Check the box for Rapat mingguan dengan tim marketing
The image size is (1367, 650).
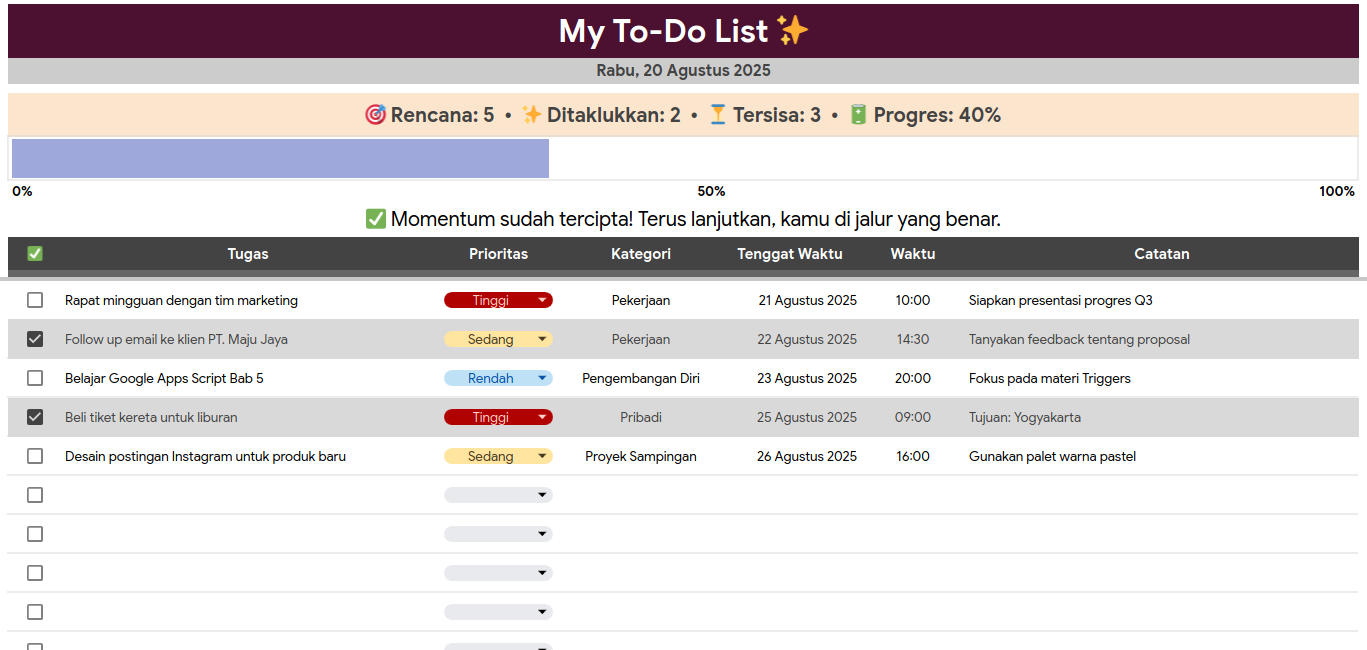tap(35, 300)
